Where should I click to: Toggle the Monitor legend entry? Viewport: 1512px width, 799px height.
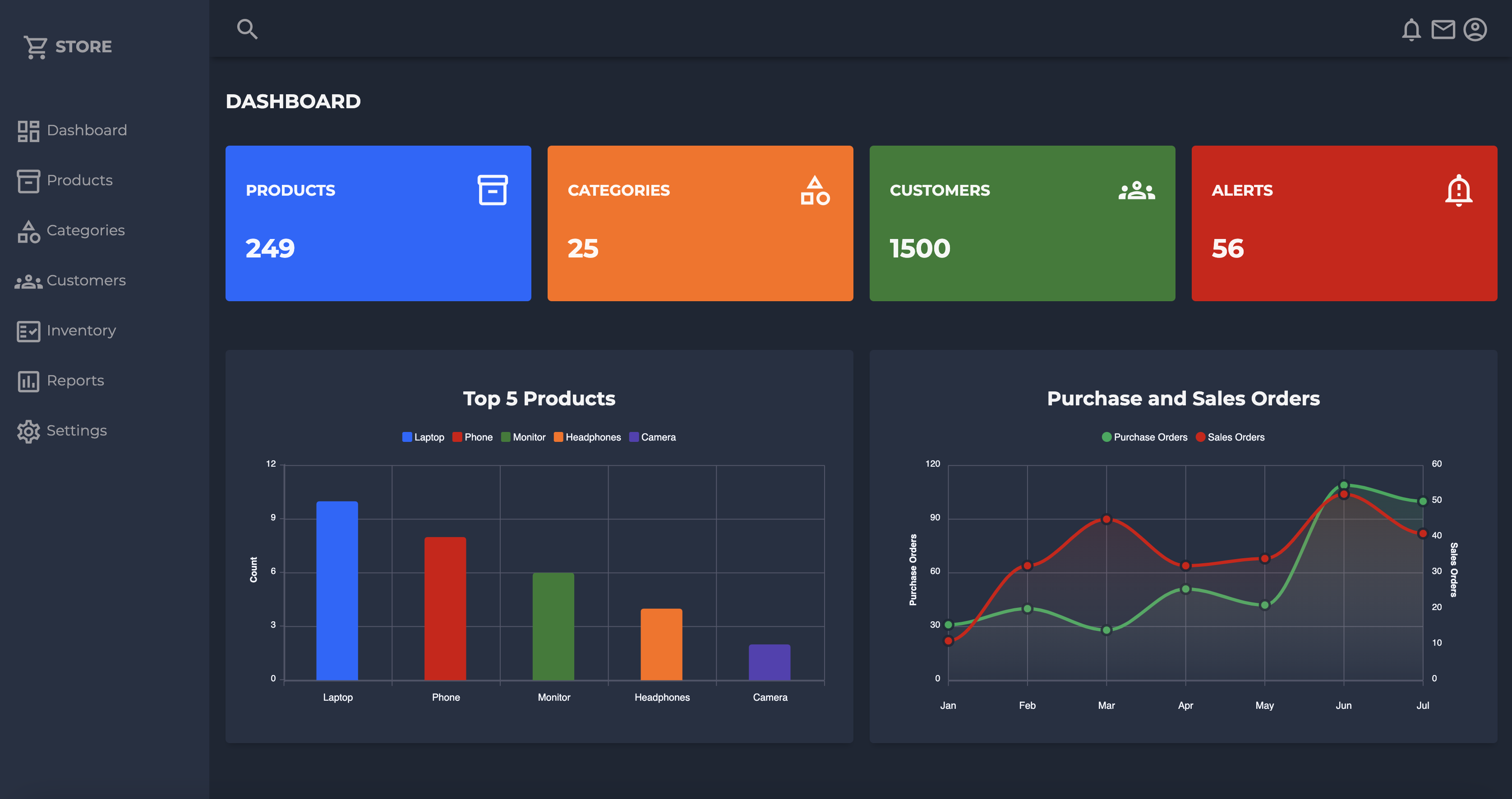pyautogui.click(x=523, y=437)
